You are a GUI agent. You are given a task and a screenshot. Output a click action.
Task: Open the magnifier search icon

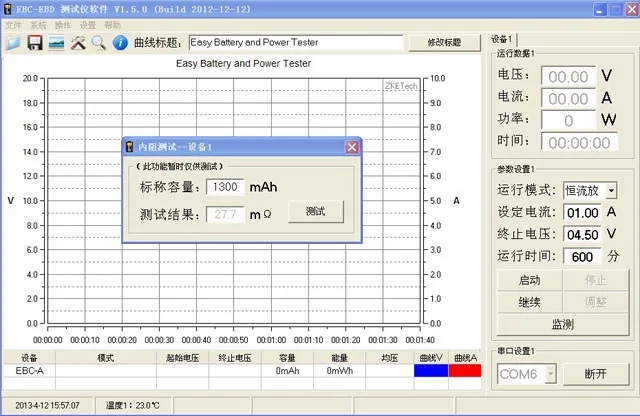99,42
